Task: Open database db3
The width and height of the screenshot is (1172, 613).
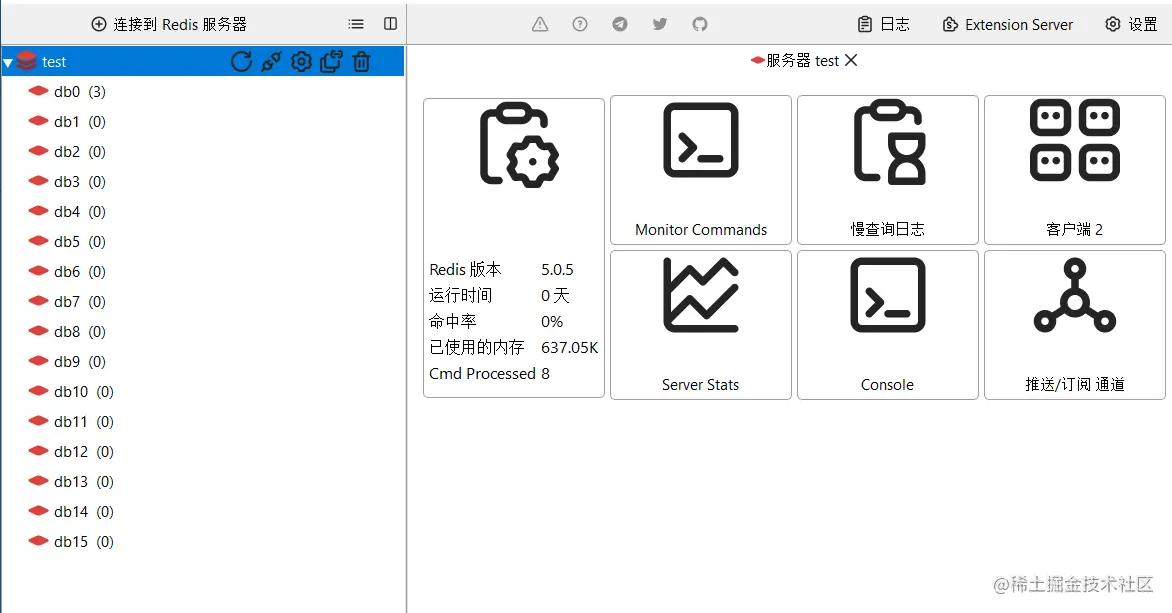Action: coord(67,181)
